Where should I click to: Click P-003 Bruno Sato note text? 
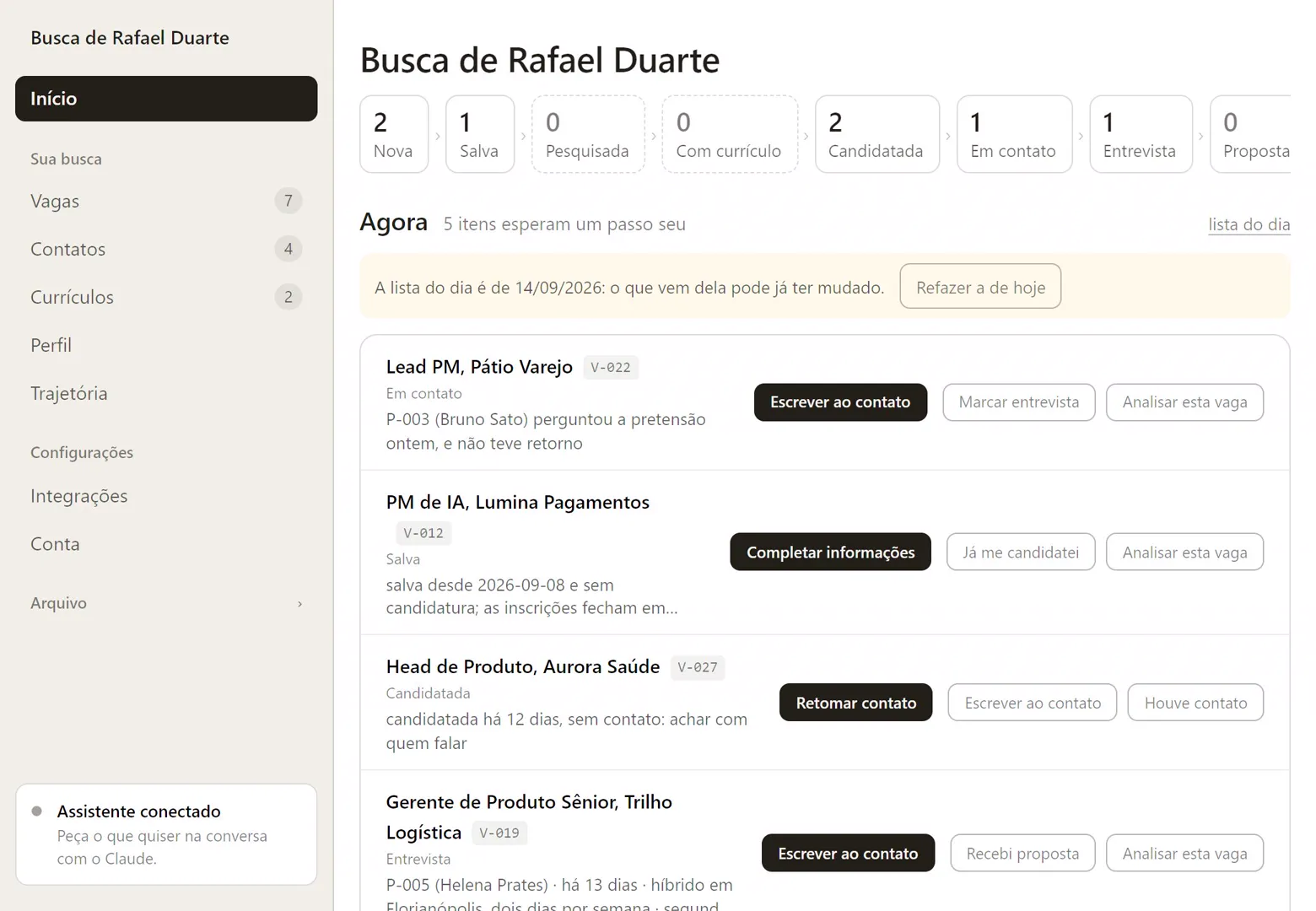click(x=546, y=431)
